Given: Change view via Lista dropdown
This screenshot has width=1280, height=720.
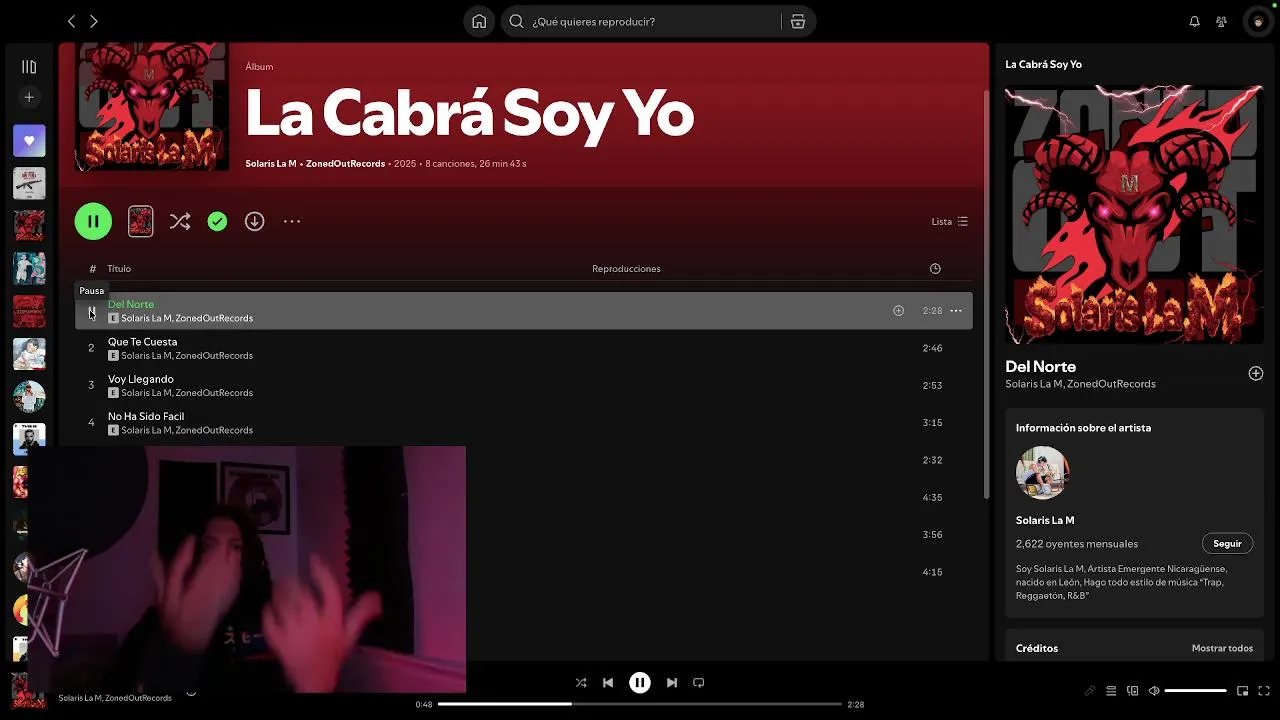Looking at the screenshot, I should (x=949, y=221).
